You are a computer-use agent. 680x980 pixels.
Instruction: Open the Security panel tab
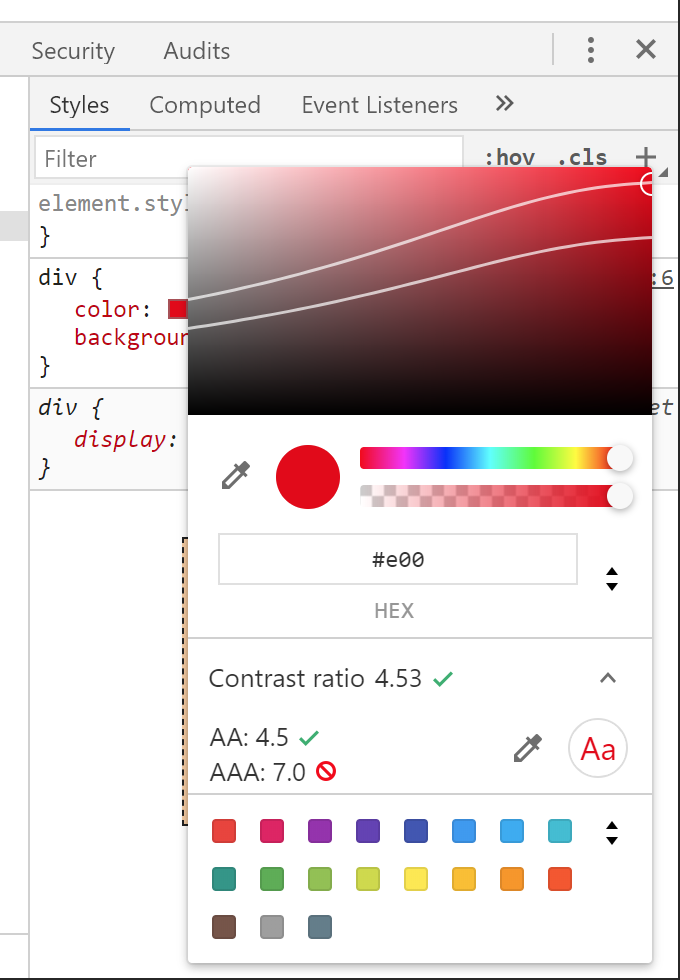(73, 51)
